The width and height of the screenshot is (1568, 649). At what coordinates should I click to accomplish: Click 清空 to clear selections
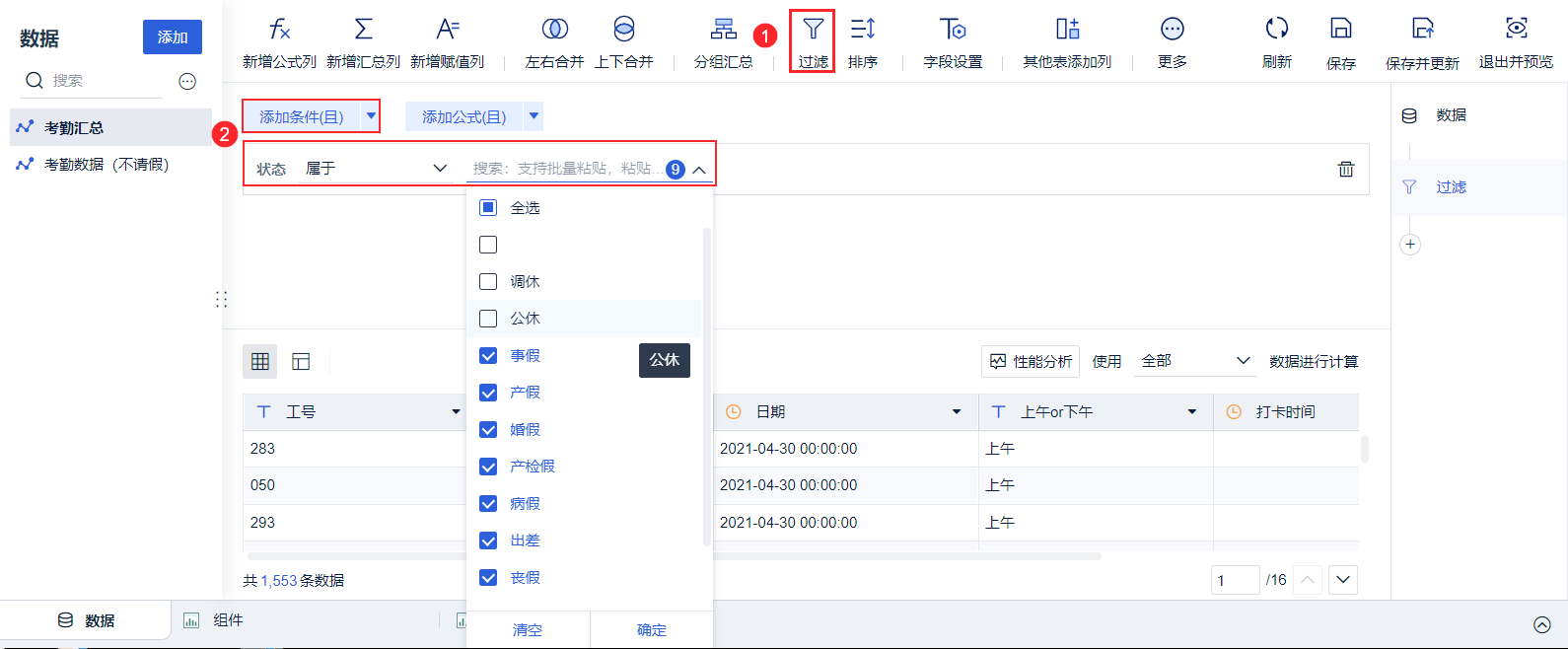point(528,630)
